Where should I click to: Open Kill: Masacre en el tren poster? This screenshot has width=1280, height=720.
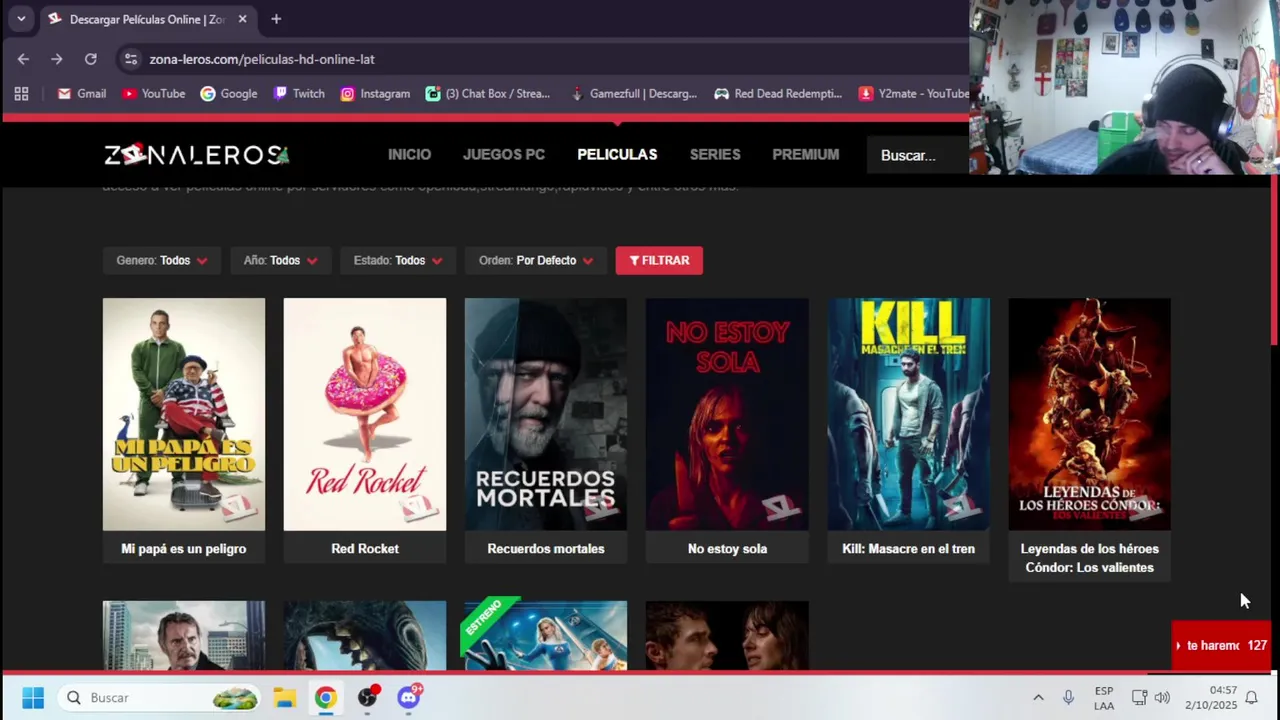908,414
